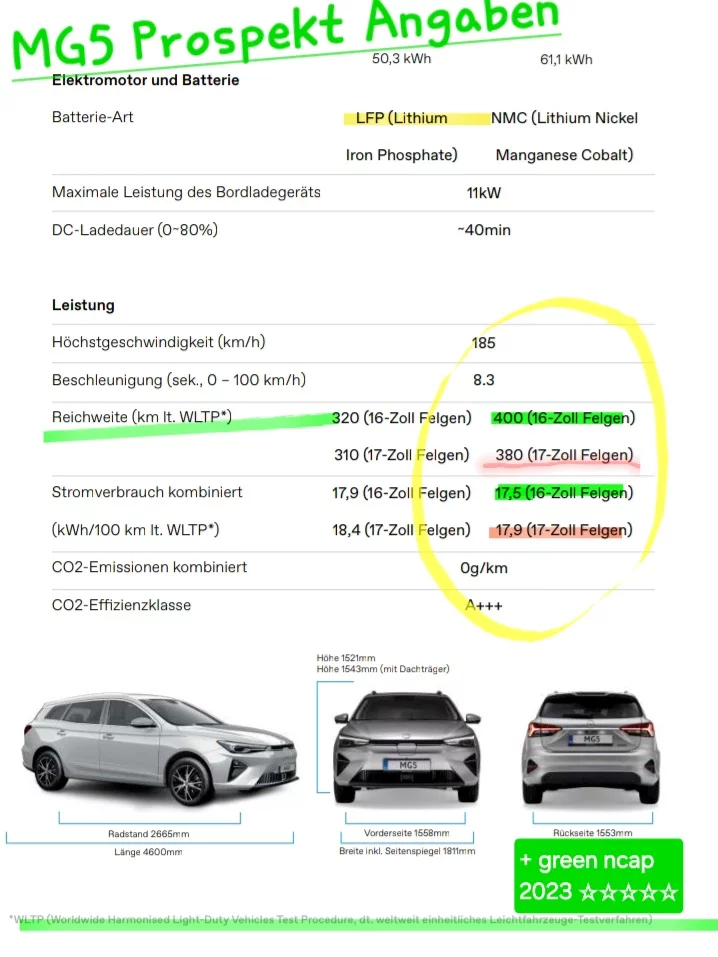Click the yellow-highlighted LFP (Lithium text

point(401,118)
